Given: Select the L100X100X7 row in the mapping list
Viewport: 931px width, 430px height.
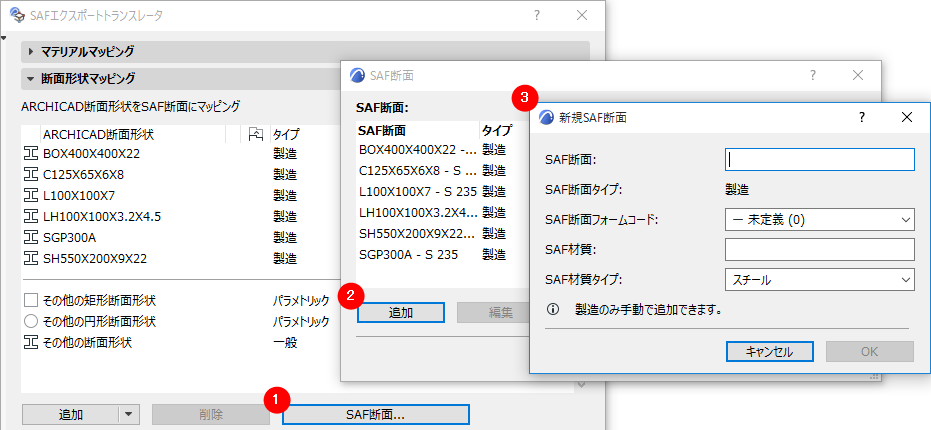Looking at the screenshot, I should point(179,195).
